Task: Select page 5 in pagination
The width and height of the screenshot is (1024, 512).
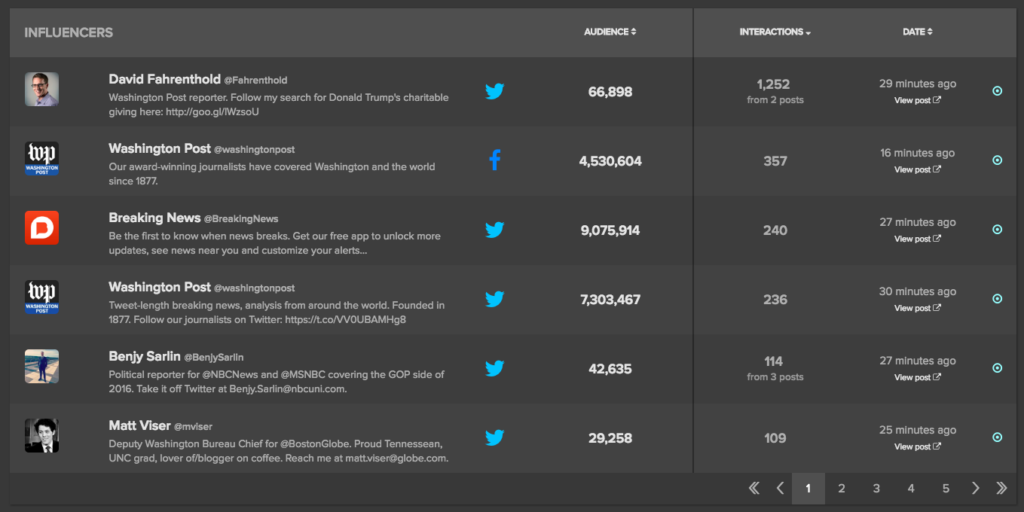Action: coord(945,488)
